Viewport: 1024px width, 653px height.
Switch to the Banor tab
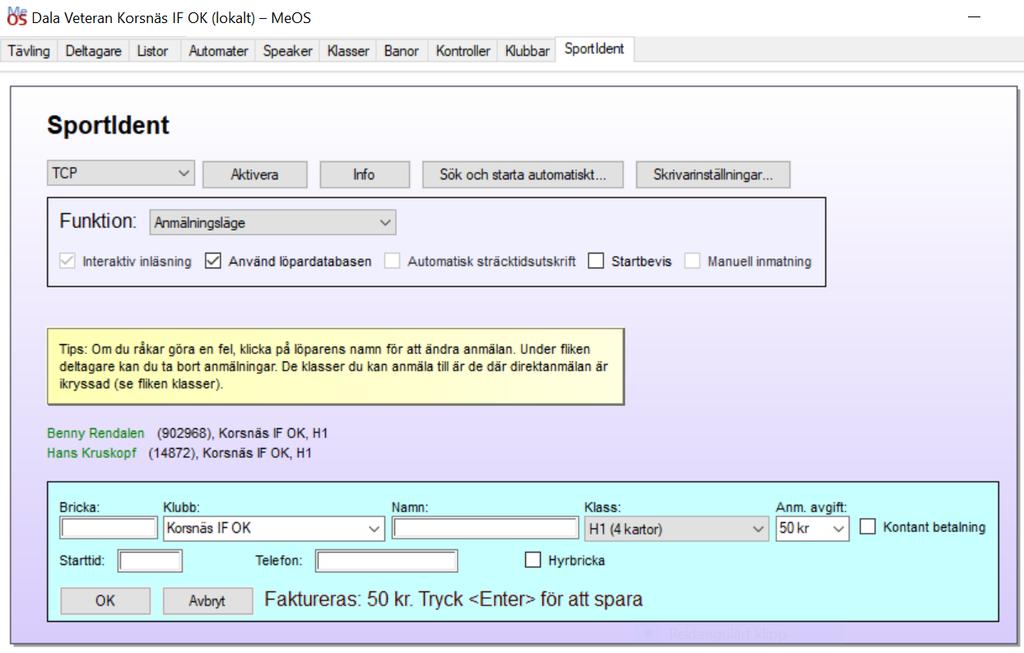coord(401,51)
